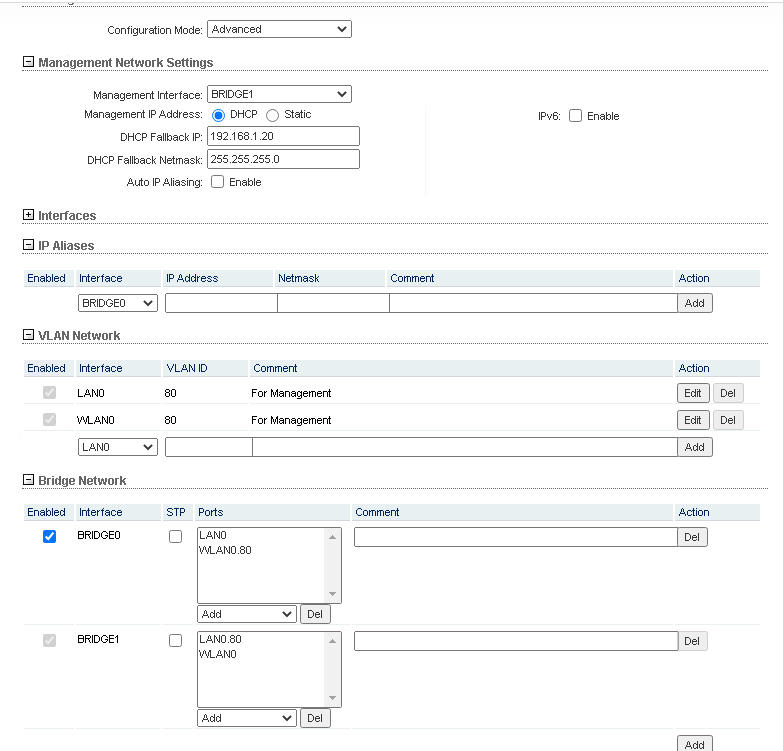
Task: Collapse the VLAN Network section icon
Action: [28, 335]
